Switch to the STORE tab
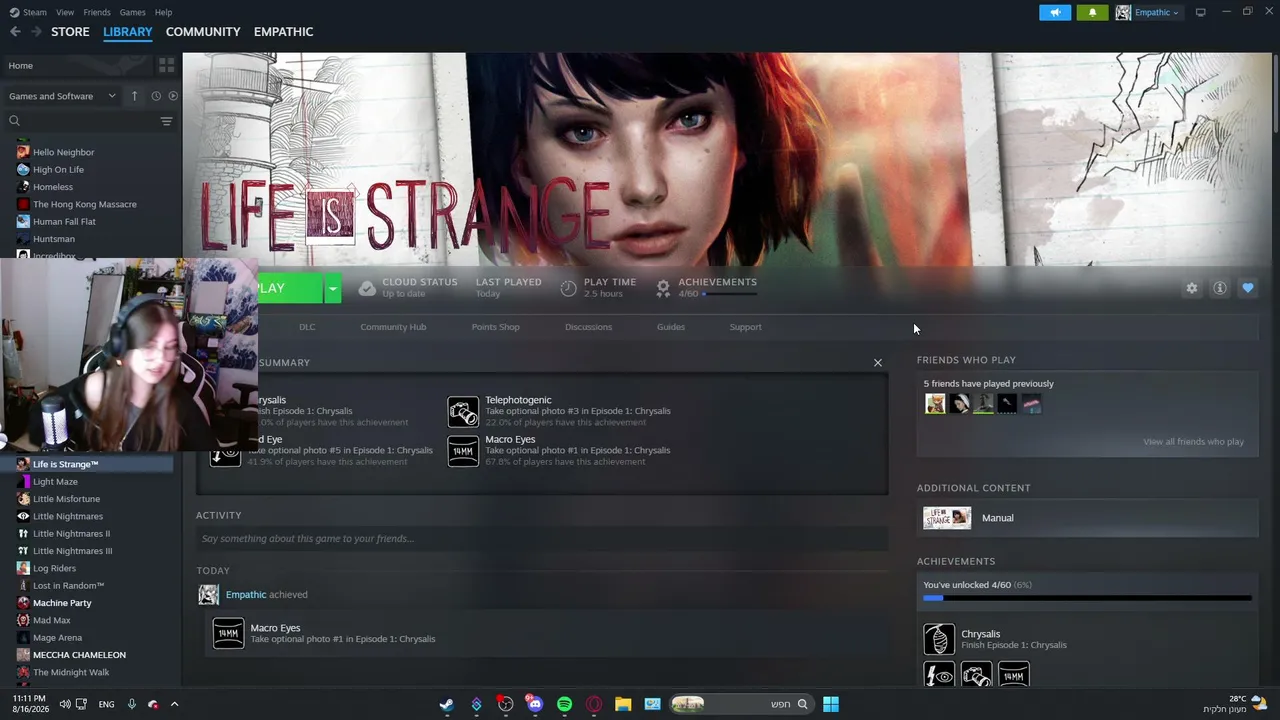Viewport: 1280px width, 720px height. tap(70, 32)
